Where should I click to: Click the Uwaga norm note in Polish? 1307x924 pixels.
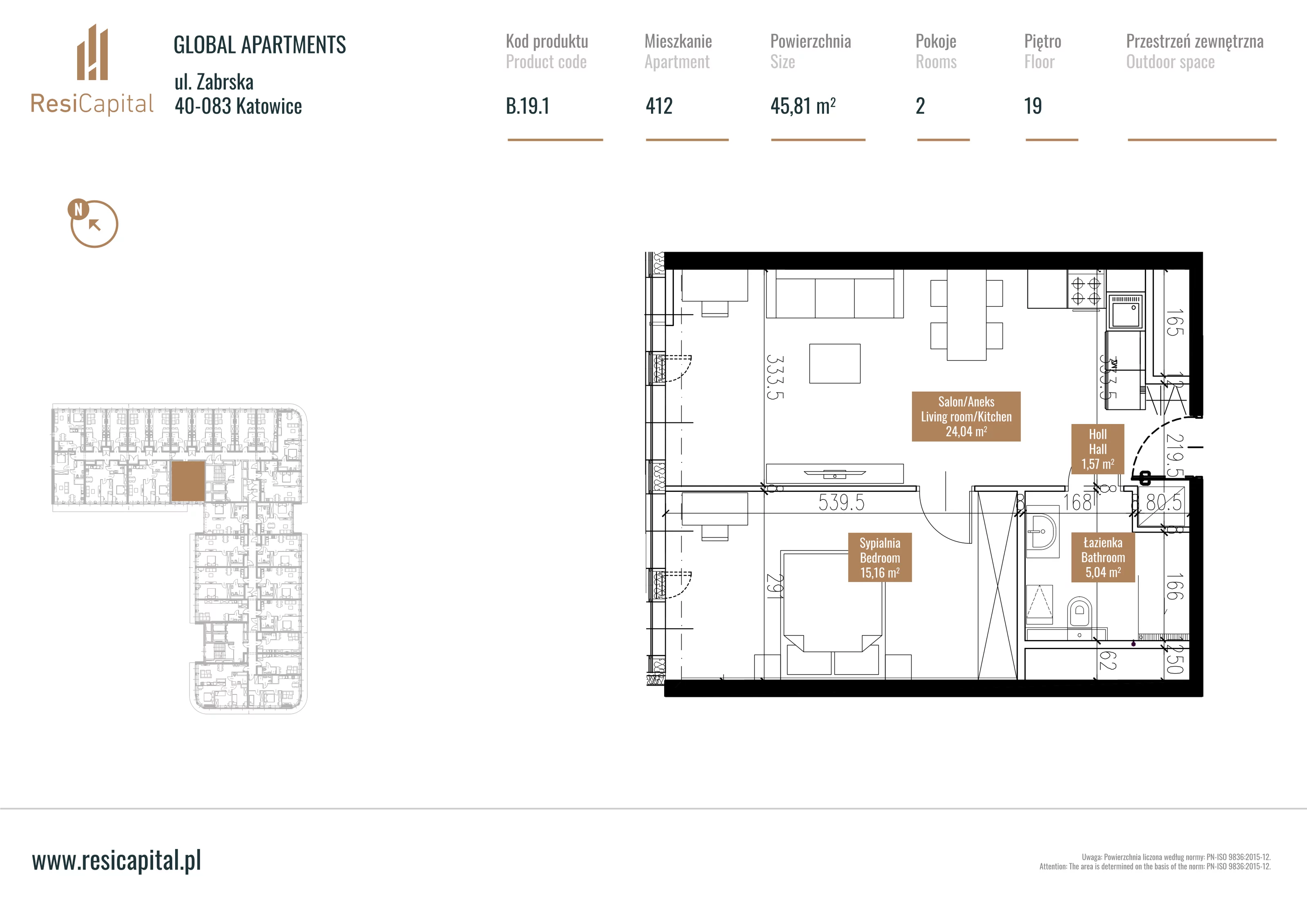pyautogui.click(x=1176, y=857)
